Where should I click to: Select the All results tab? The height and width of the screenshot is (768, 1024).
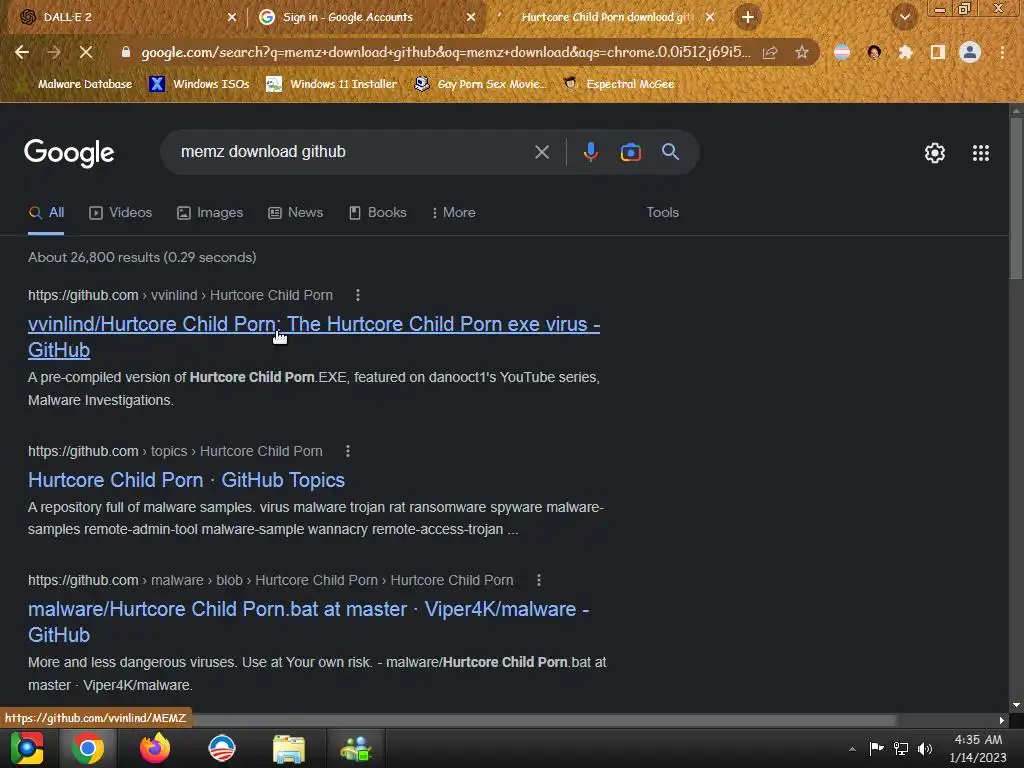click(46, 213)
